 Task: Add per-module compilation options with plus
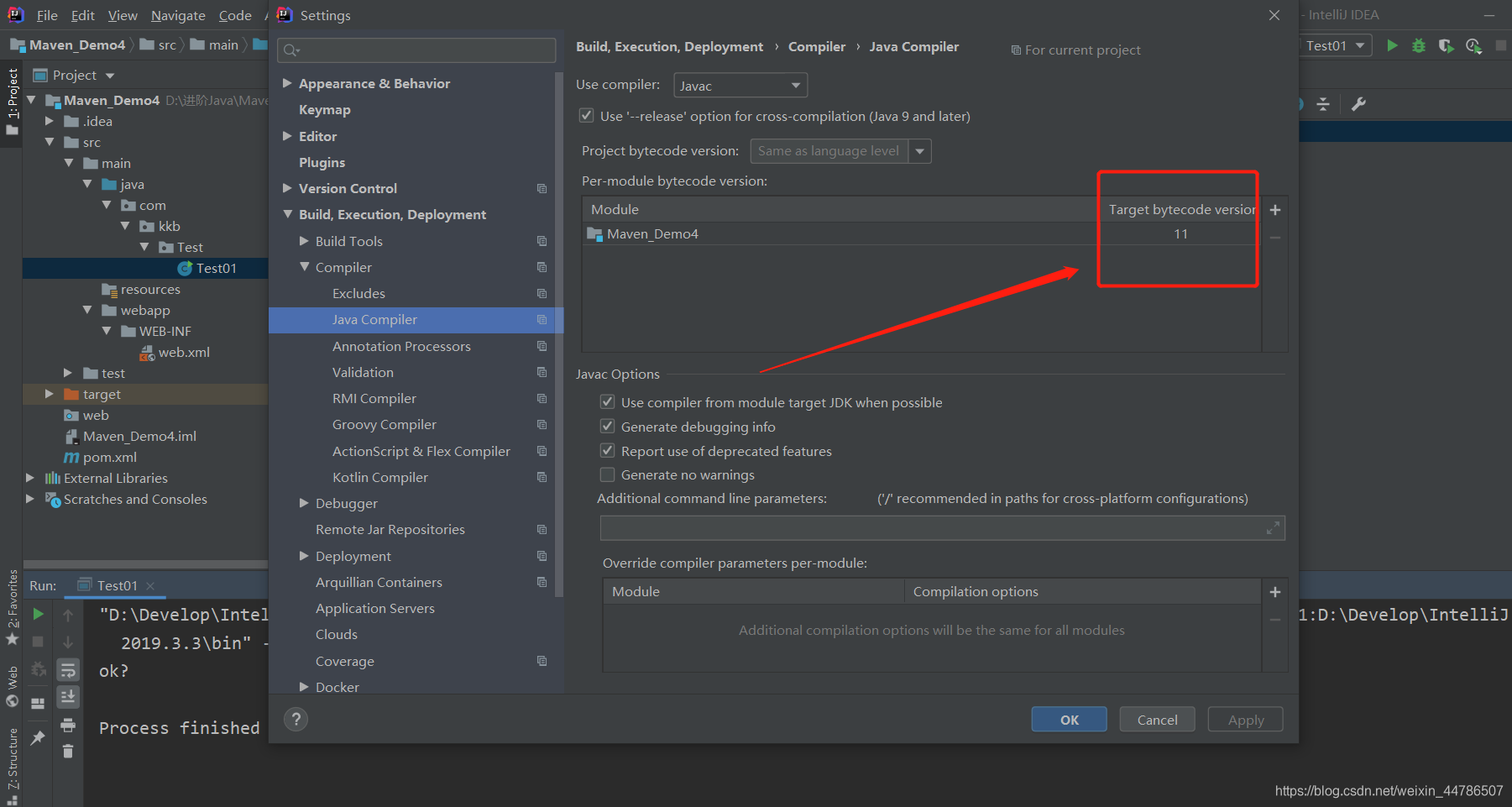1275,592
